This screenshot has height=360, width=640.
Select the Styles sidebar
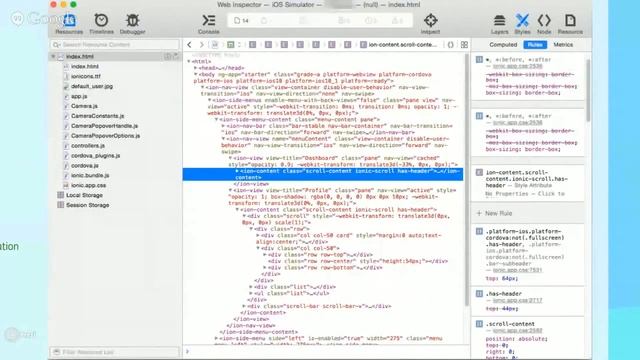click(522, 24)
